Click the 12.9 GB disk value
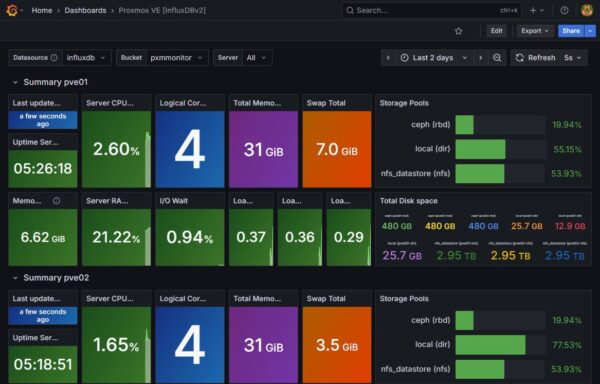Screen dimensions: 600x384 (570, 226)
